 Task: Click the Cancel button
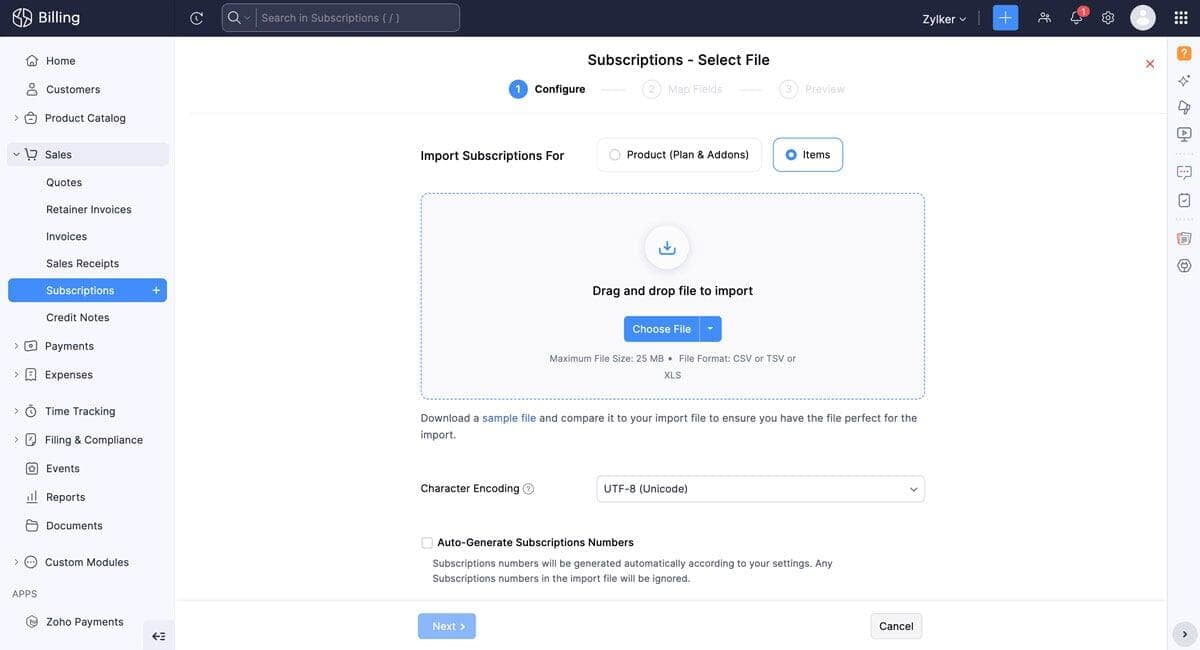tap(896, 626)
